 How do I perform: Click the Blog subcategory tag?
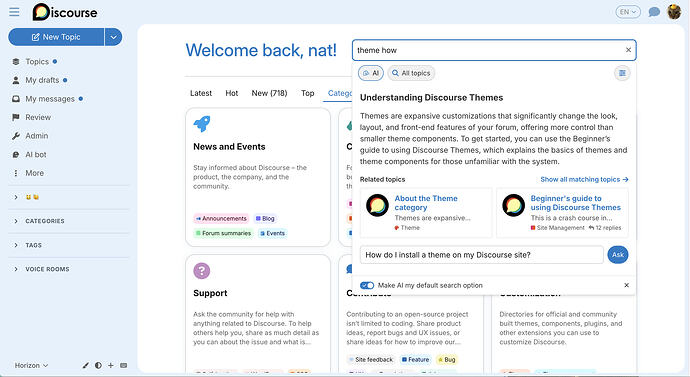pyautogui.click(x=265, y=219)
